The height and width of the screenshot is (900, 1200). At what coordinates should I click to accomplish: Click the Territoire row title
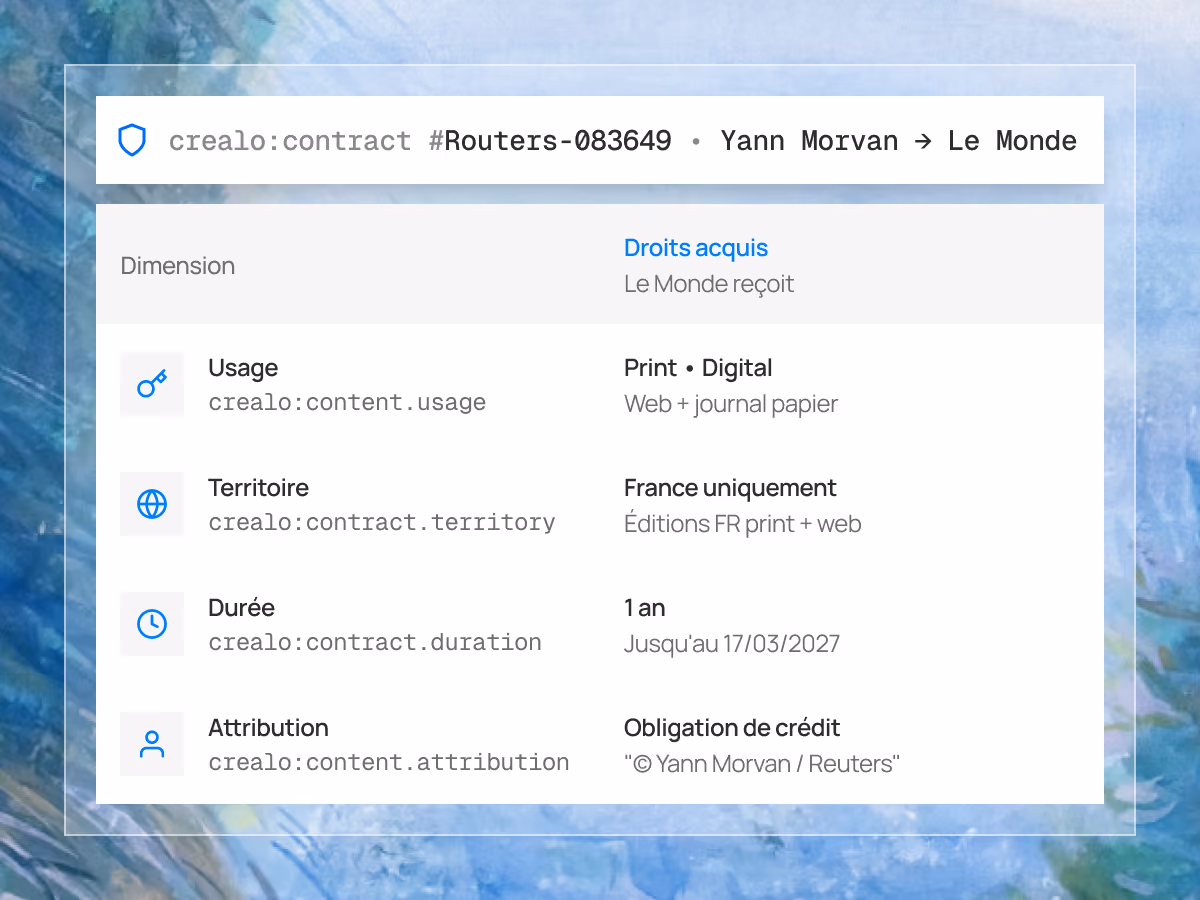pyautogui.click(x=258, y=488)
